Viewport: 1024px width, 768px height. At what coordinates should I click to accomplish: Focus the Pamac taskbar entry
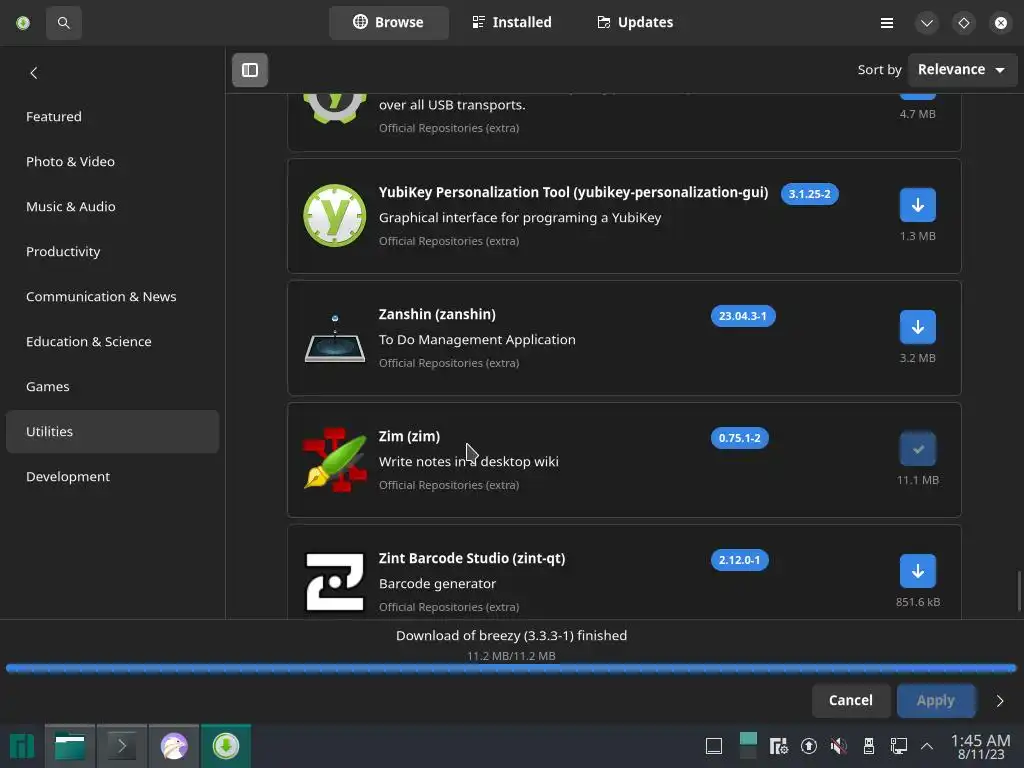point(226,746)
